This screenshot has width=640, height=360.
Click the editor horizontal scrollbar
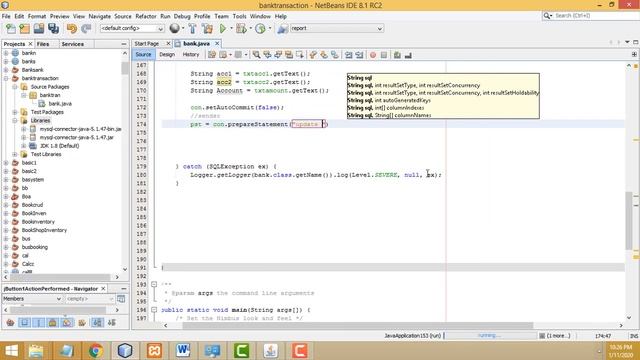(x=358, y=325)
